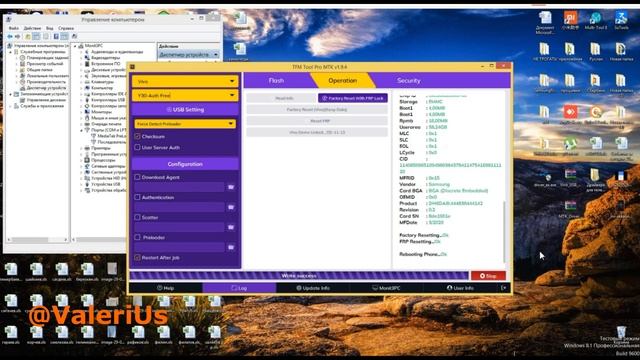
Task: Click Read Info button
Action: tap(282, 98)
